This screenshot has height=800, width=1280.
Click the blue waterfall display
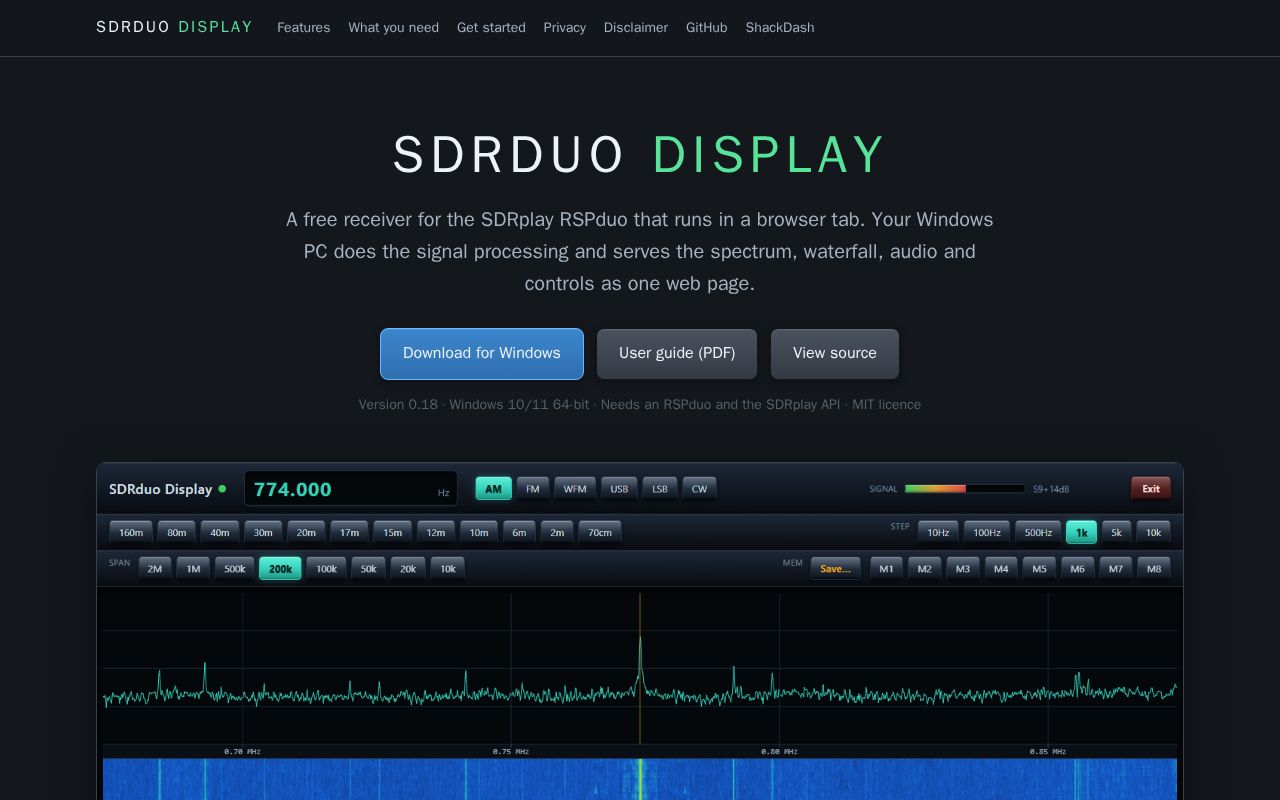pyautogui.click(x=640, y=779)
